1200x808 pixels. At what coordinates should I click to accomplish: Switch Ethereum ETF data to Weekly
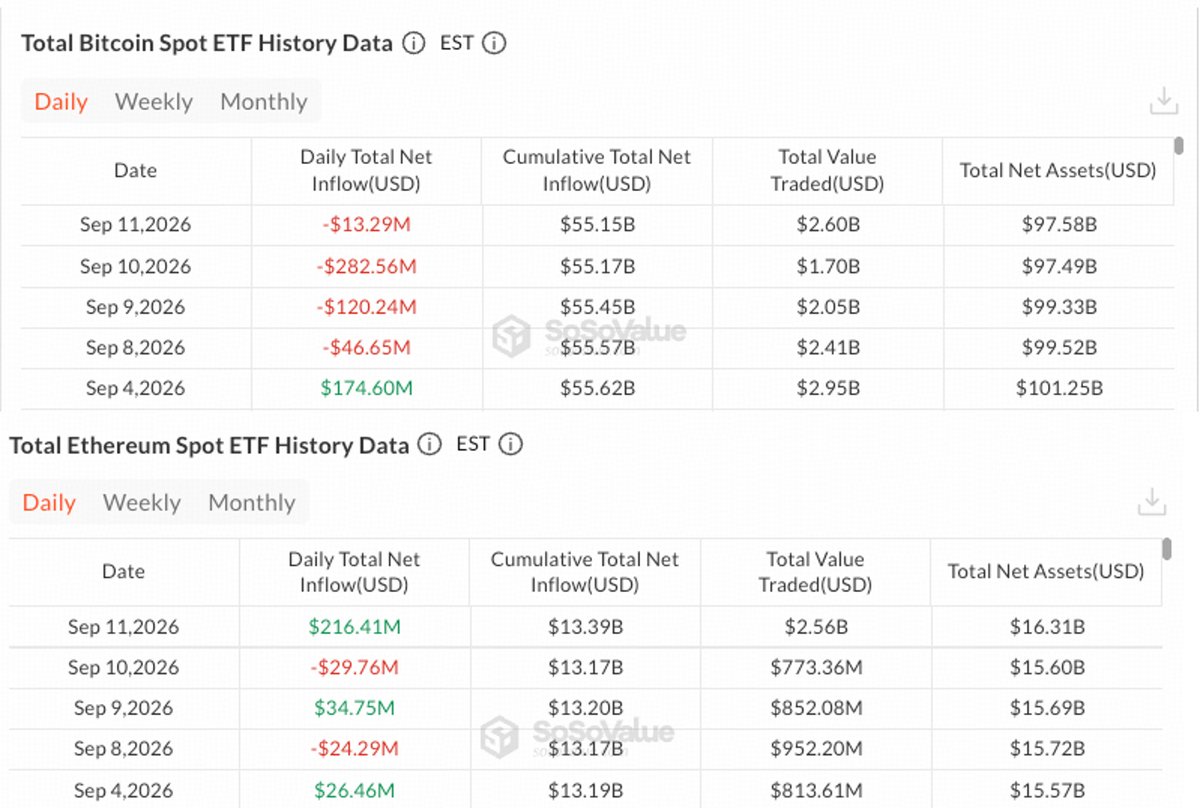coord(142,503)
